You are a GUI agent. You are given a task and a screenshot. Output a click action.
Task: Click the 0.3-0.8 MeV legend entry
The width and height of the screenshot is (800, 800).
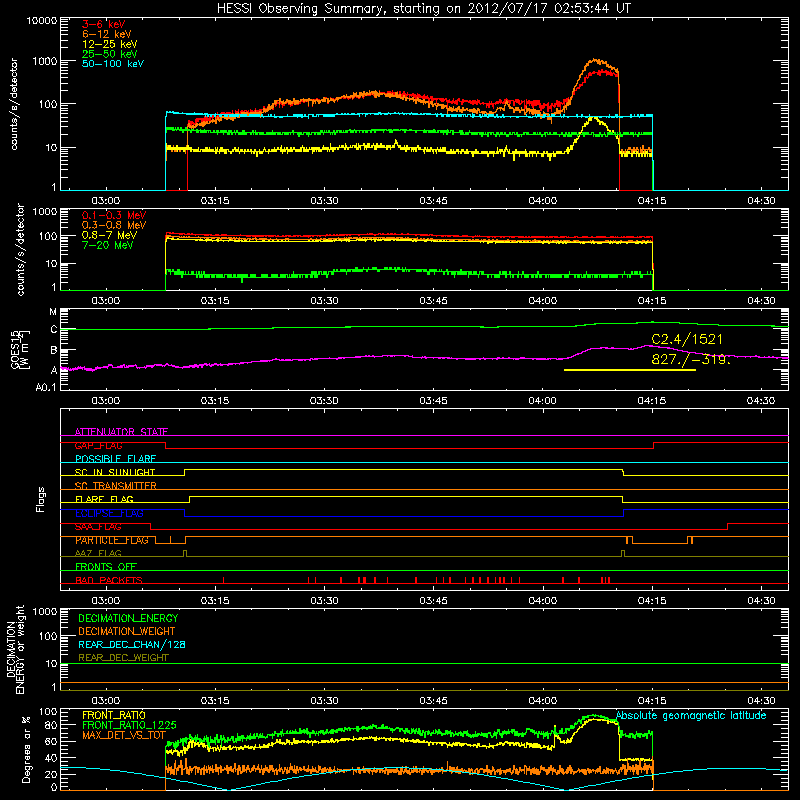coord(114,225)
